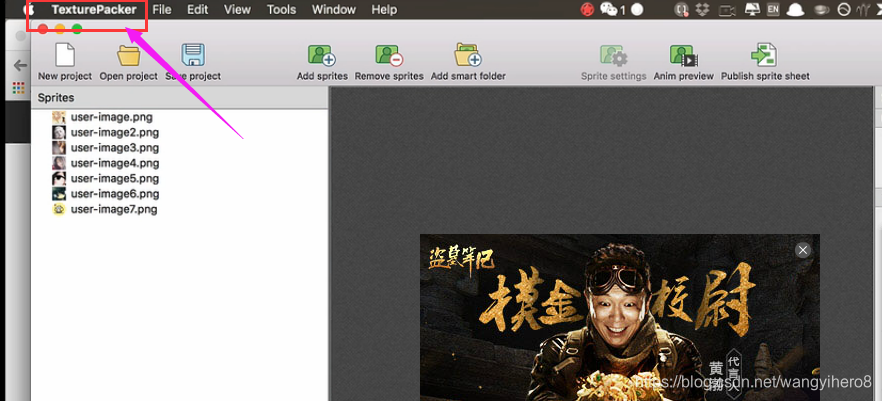Click Add smart folder icon
882x401 pixels.
point(468,55)
